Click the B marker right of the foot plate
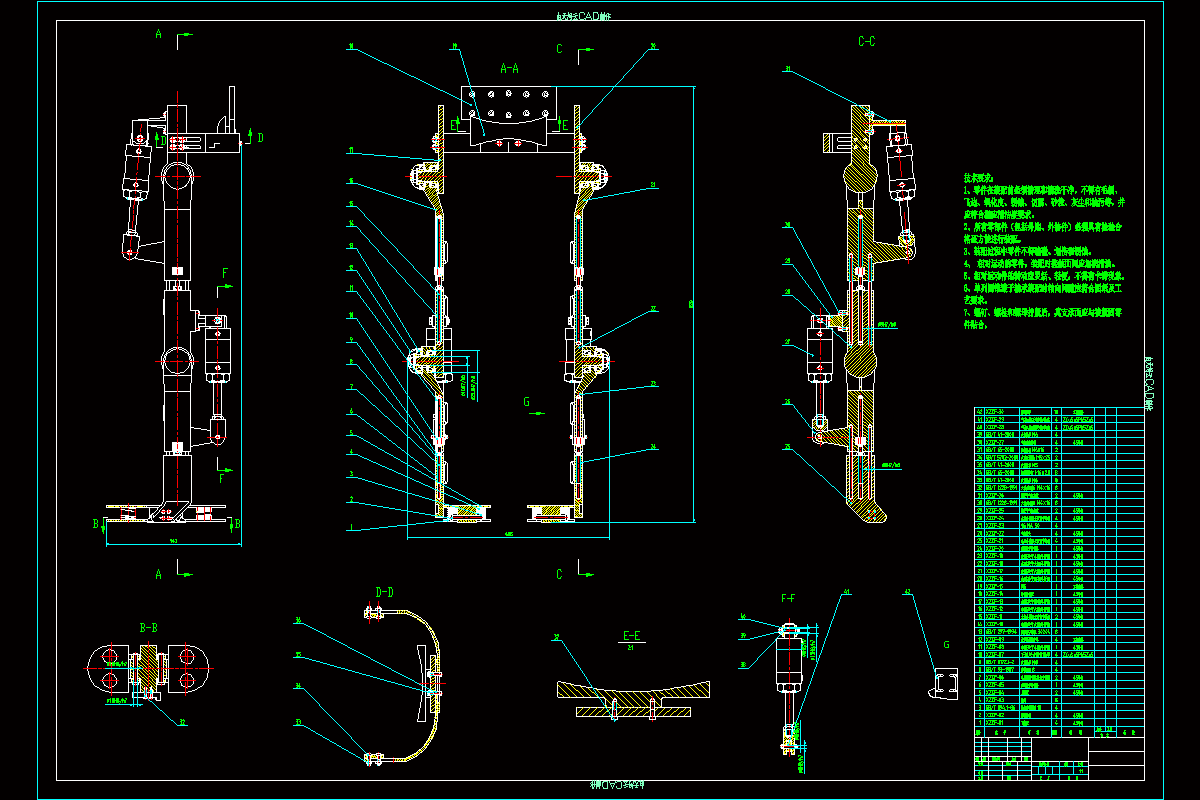 [x=236, y=523]
